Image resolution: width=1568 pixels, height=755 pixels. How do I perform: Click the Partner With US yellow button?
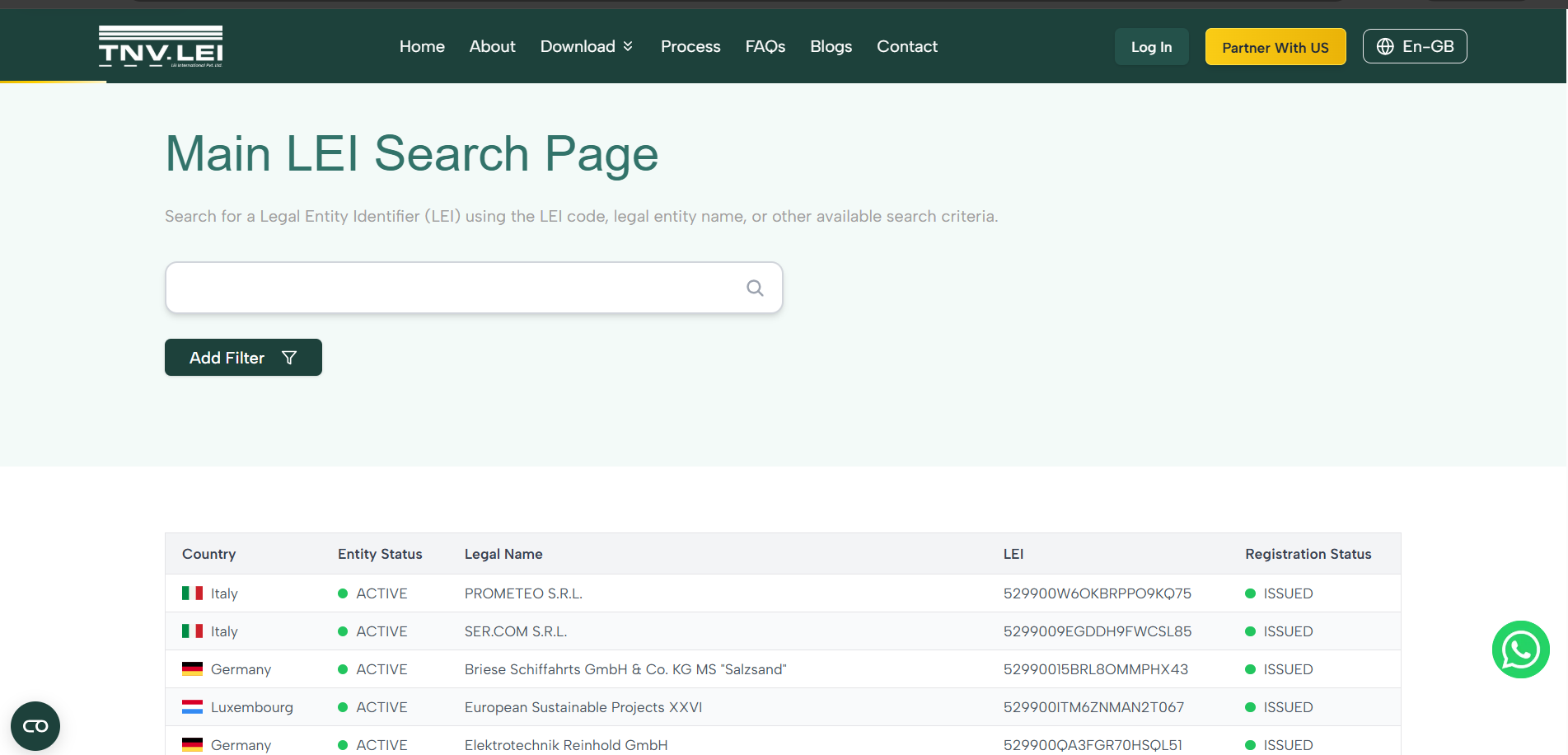[x=1275, y=46]
